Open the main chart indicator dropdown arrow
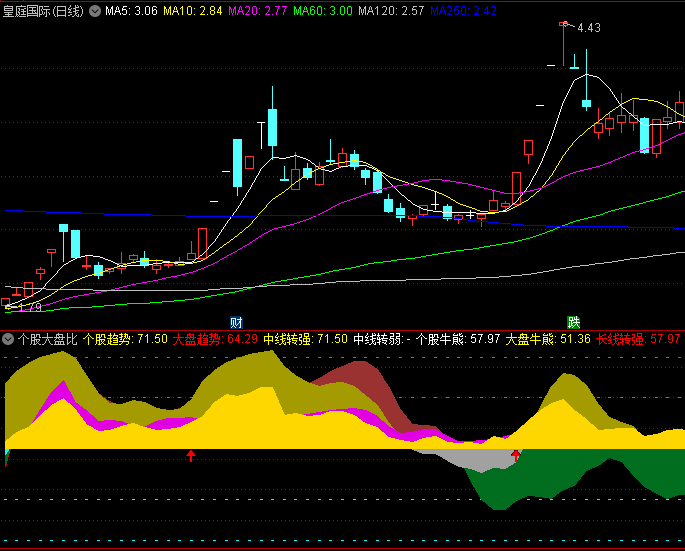 [95, 11]
